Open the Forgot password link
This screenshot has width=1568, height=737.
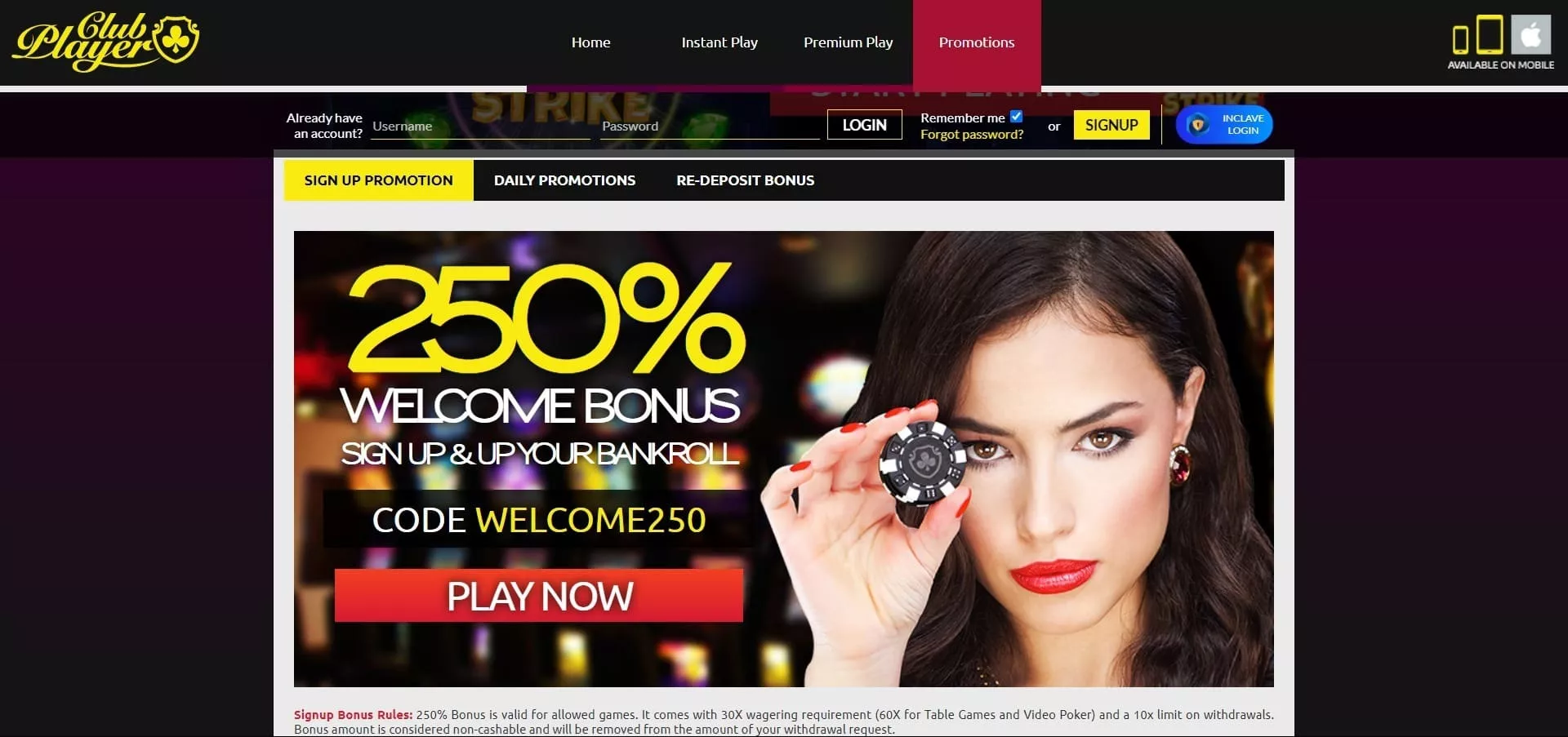pos(972,134)
